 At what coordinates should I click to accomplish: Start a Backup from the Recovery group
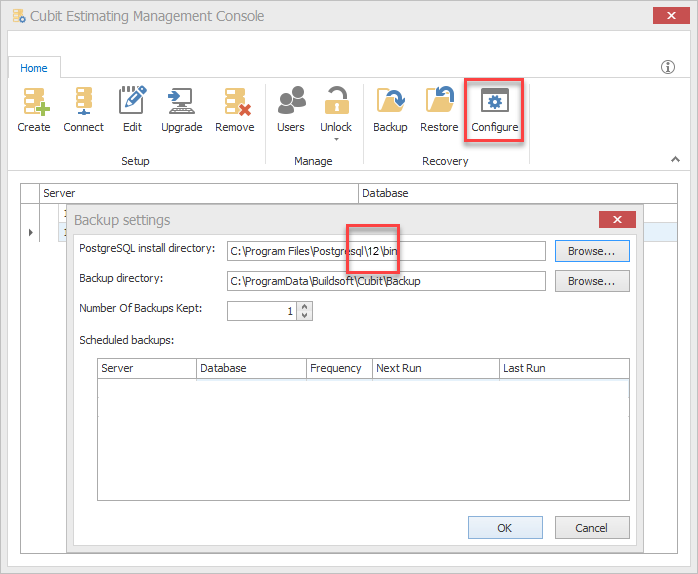390,110
